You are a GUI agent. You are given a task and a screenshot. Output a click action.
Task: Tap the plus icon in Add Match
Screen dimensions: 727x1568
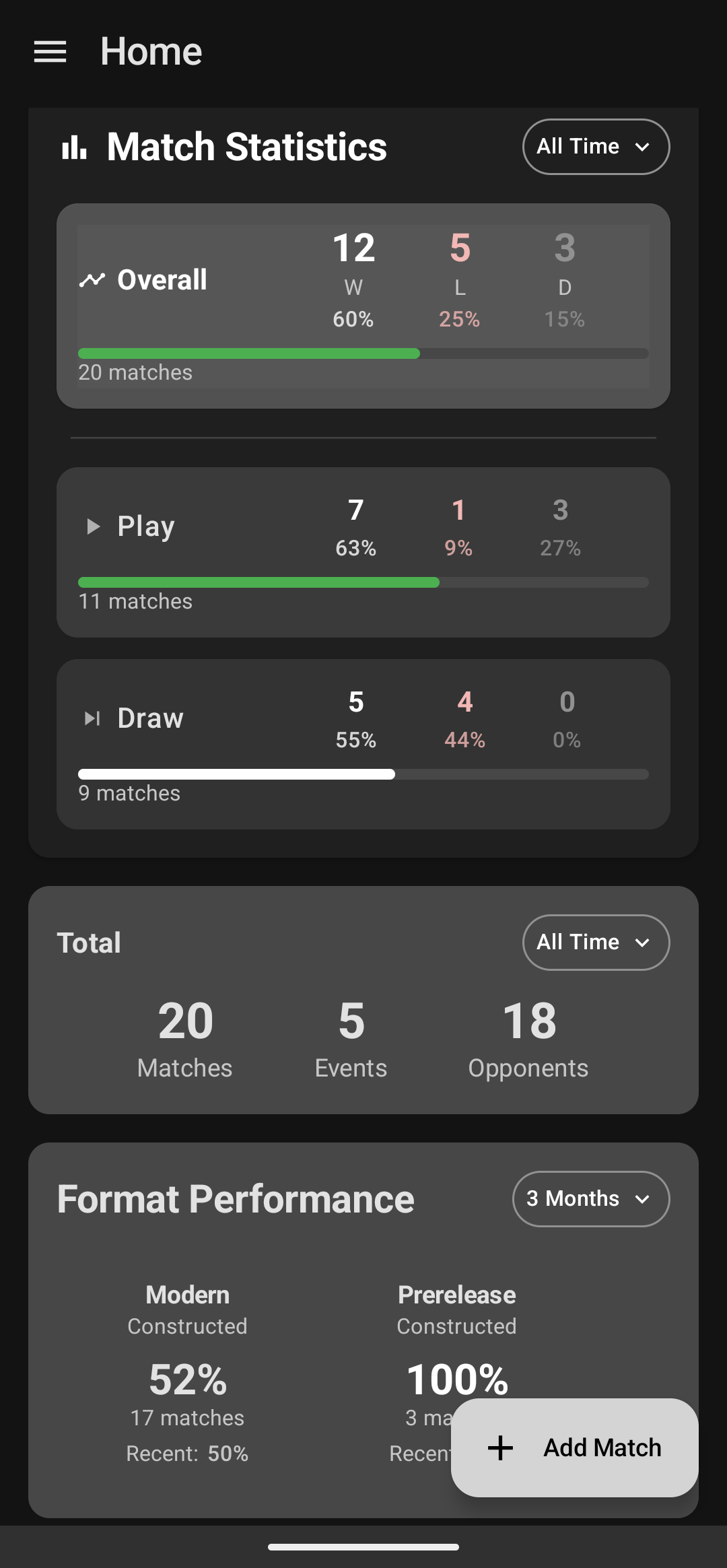500,1447
